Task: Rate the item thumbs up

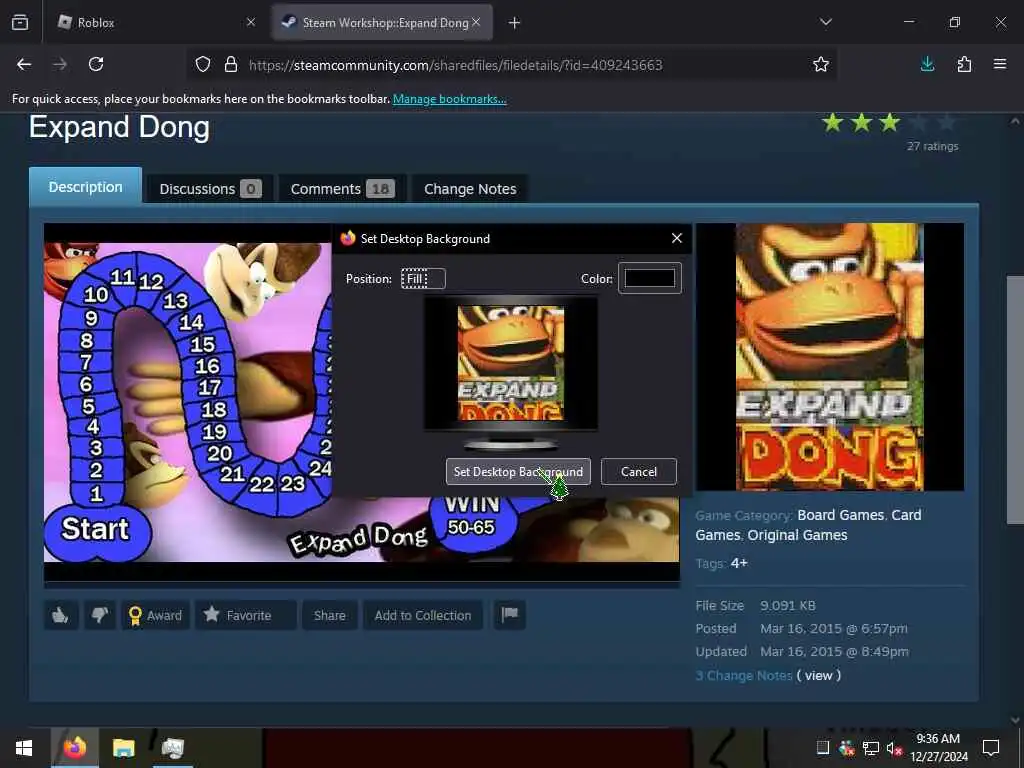Action: tap(61, 615)
